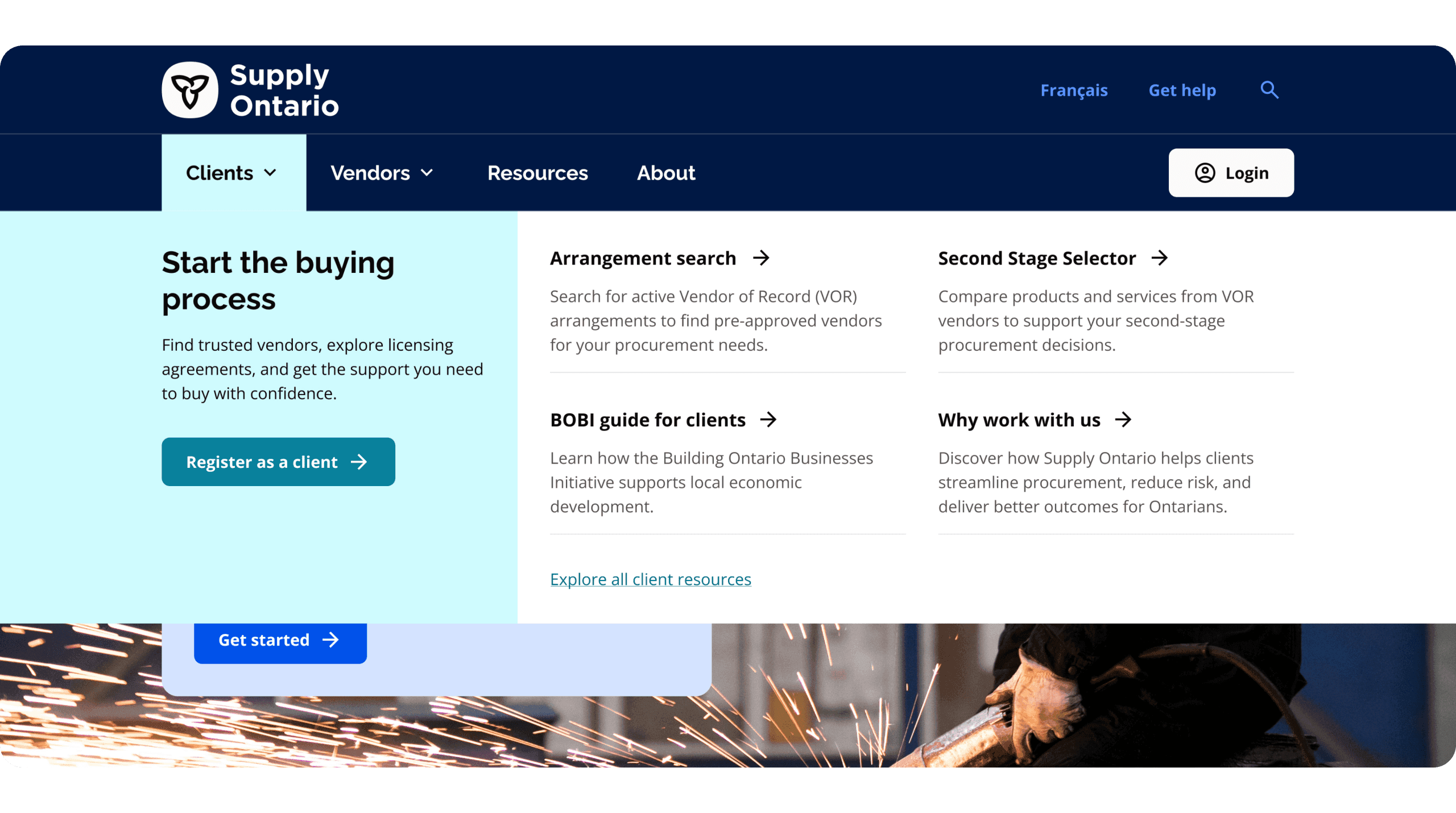This screenshot has width=1456, height=813.
Task: Expand the Vendors dropdown chevron
Action: (427, 173)
